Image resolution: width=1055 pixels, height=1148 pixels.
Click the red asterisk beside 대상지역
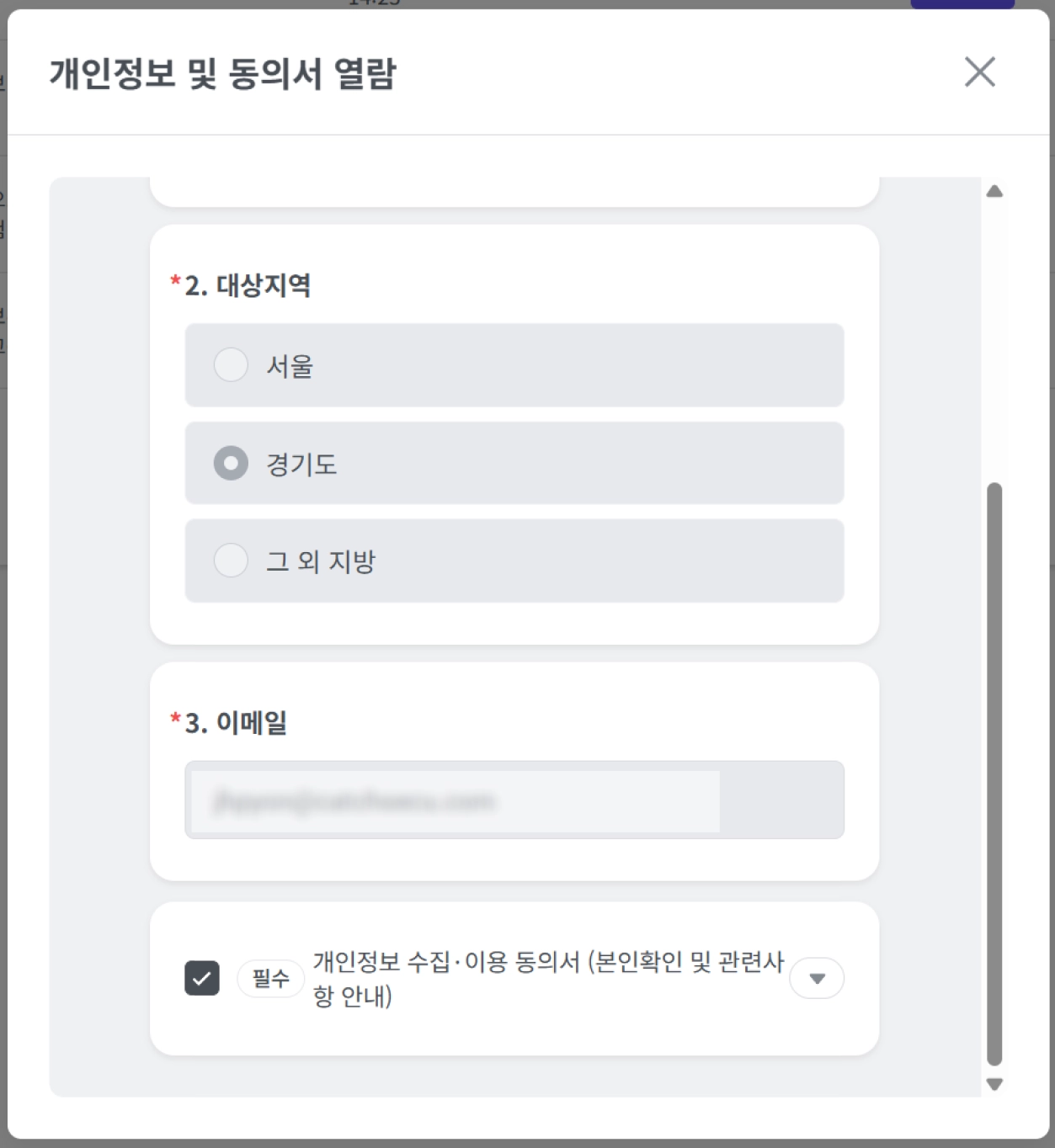point(175,281)
